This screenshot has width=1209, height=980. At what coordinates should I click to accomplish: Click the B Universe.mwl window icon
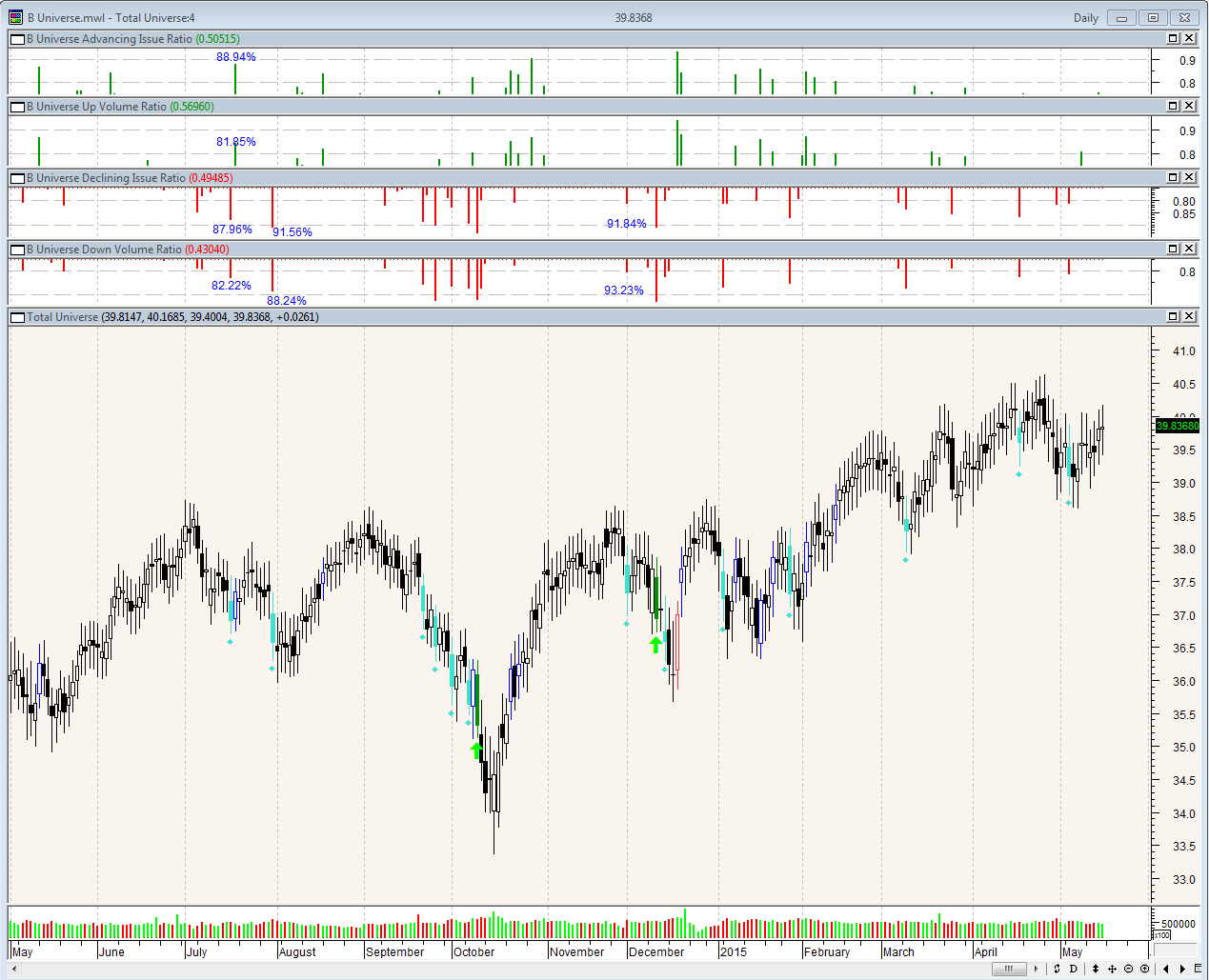(x=15, y=17)
